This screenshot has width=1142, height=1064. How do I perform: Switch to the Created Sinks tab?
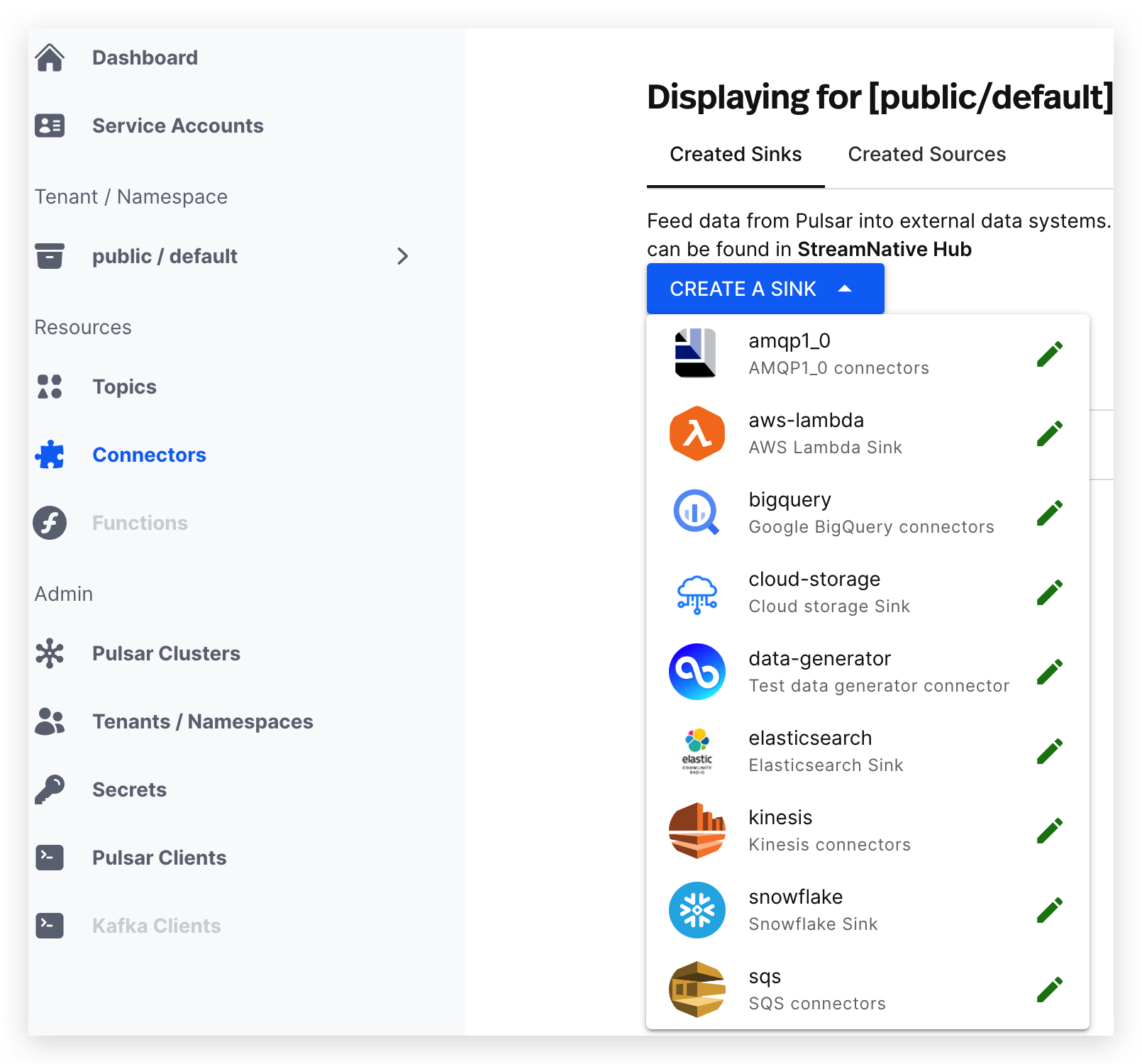(736, 154)
